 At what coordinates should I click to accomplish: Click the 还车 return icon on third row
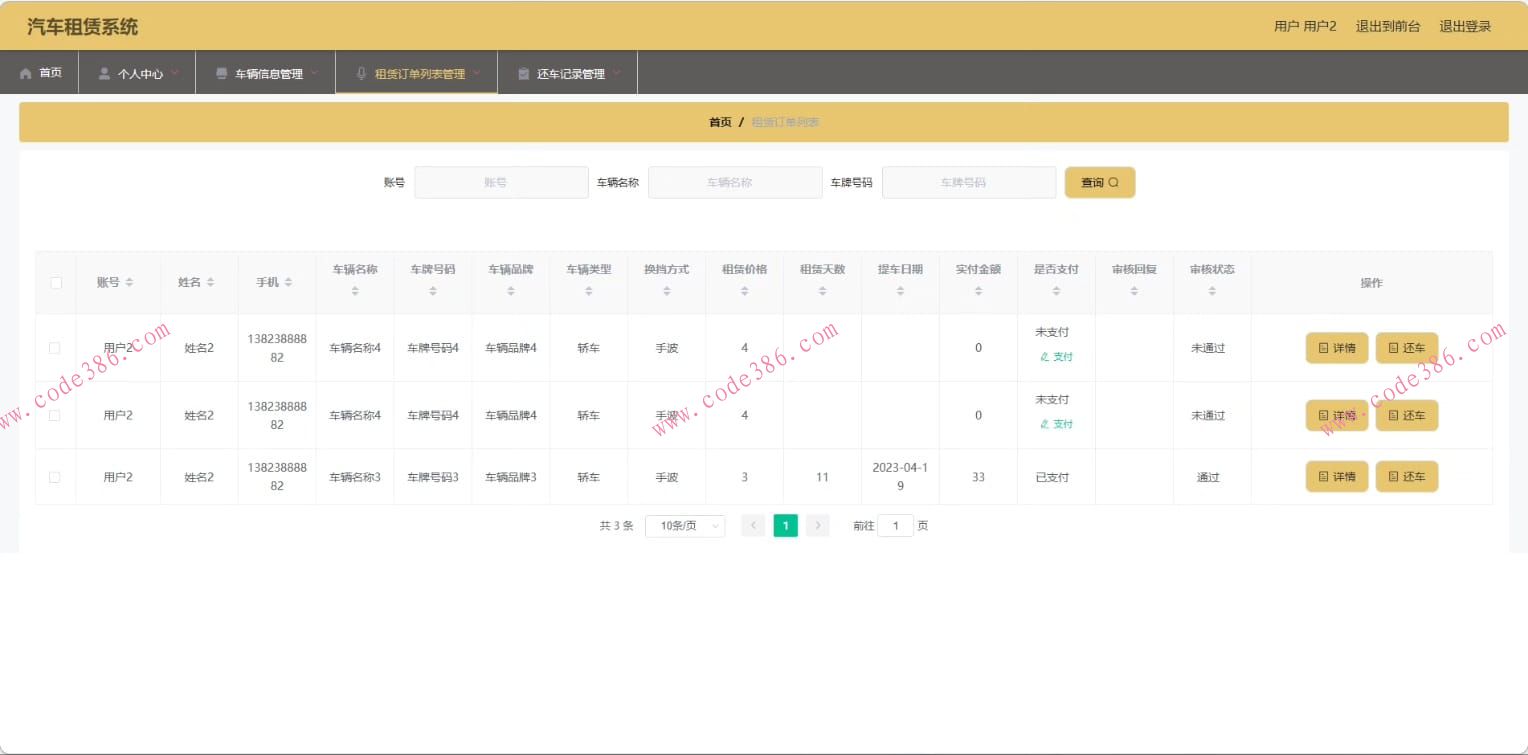pyautogui.click(x=1395, y=476)
